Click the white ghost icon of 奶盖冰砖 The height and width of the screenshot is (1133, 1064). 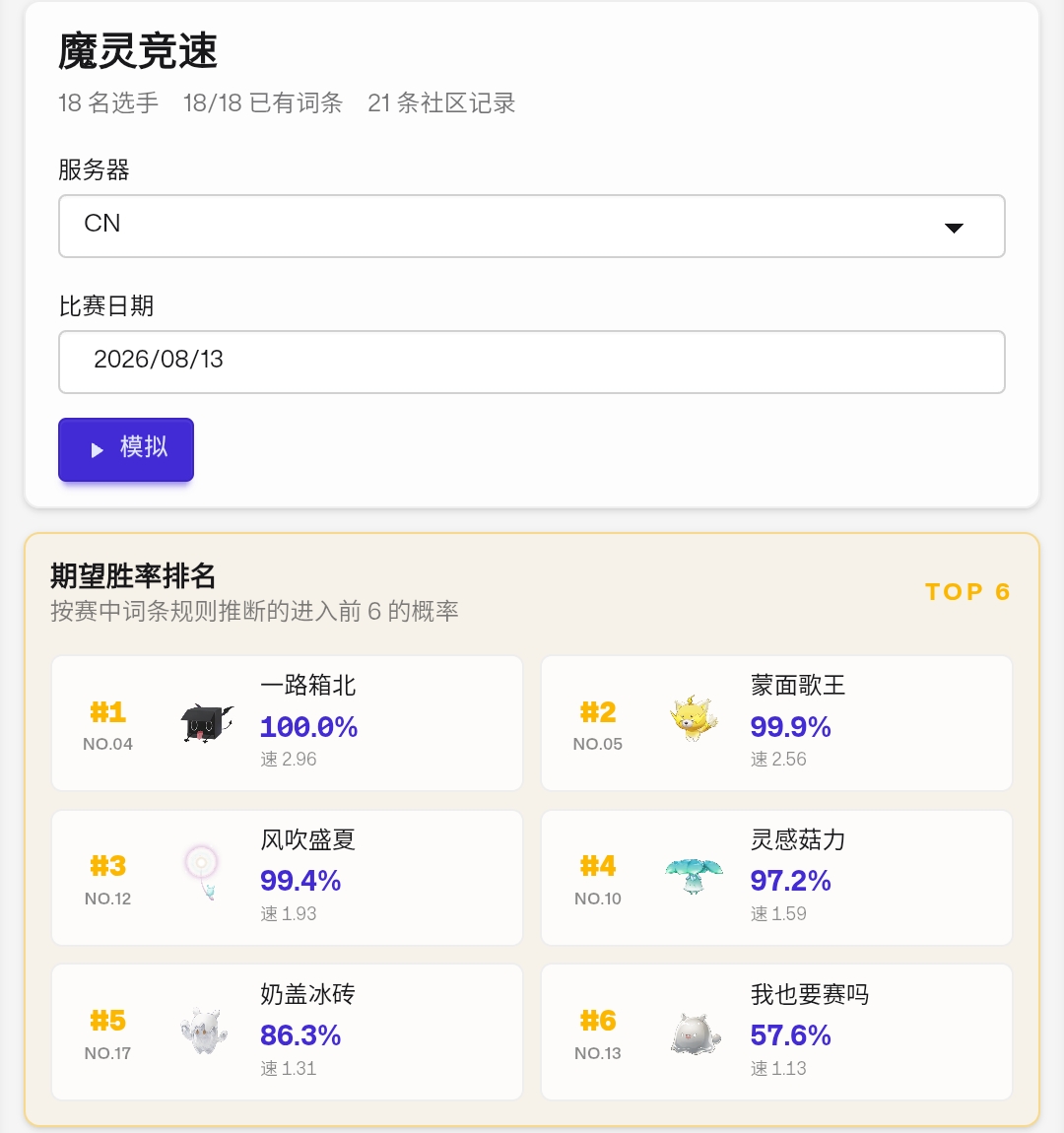[x=204, y=1032]
